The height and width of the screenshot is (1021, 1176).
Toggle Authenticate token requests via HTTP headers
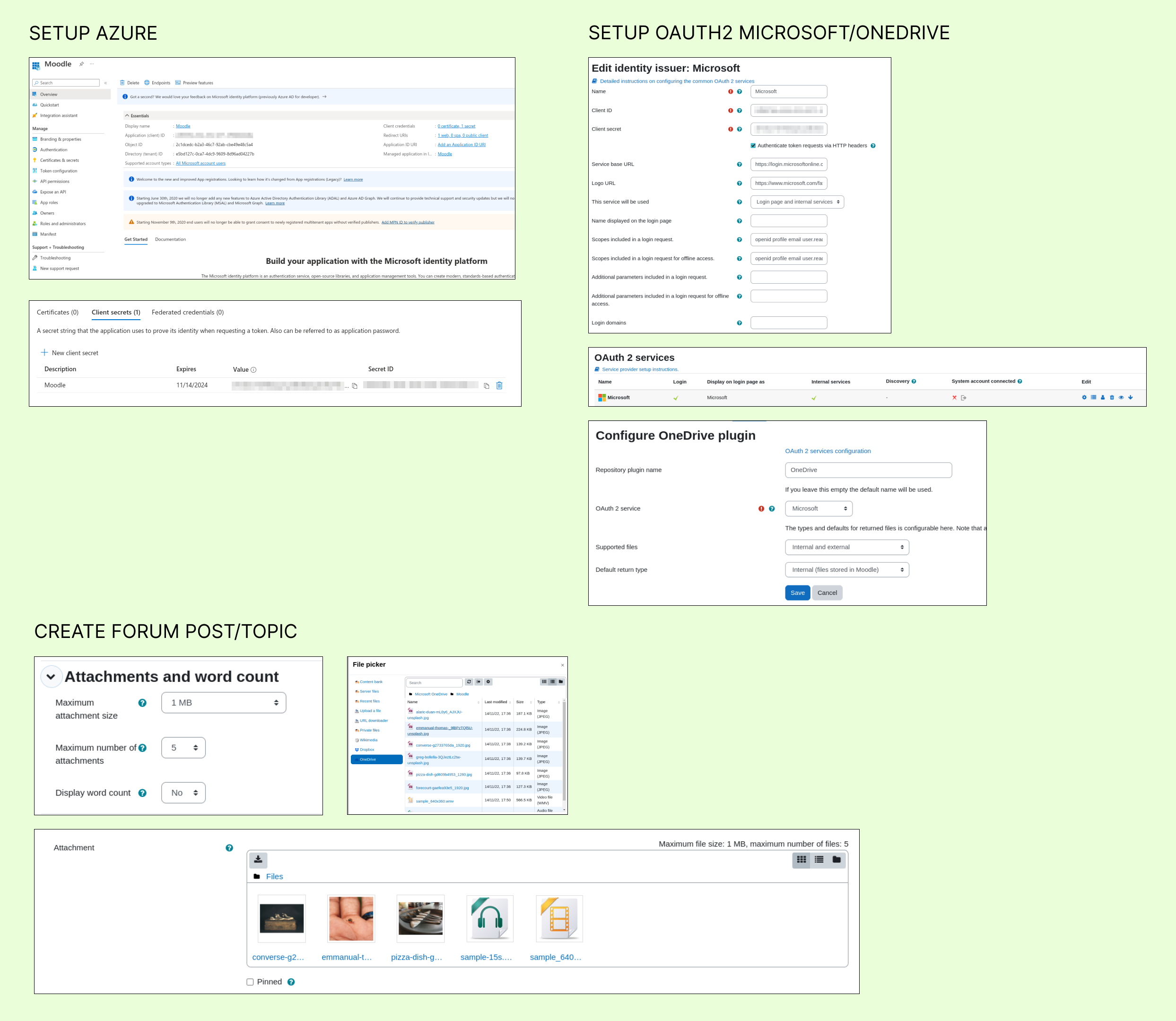[753, 146]
